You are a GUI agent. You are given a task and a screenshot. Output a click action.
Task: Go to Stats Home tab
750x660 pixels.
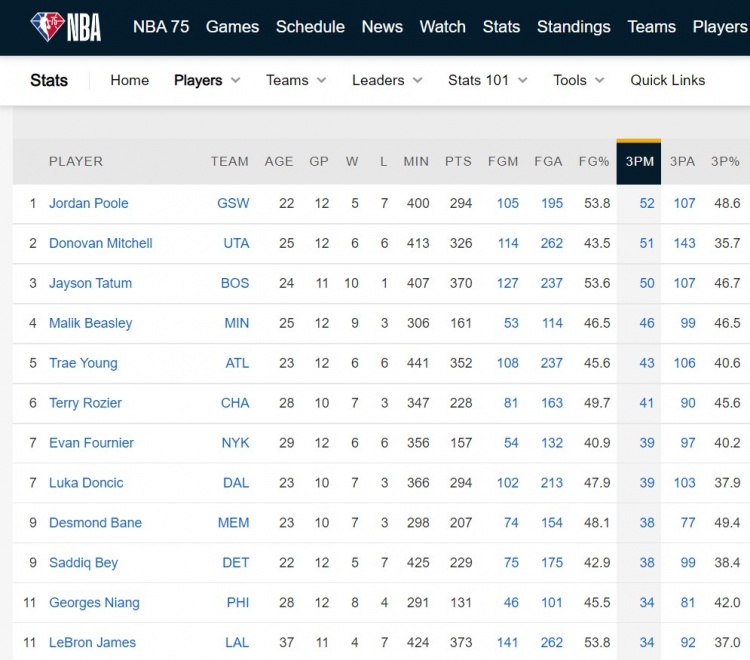129,80
